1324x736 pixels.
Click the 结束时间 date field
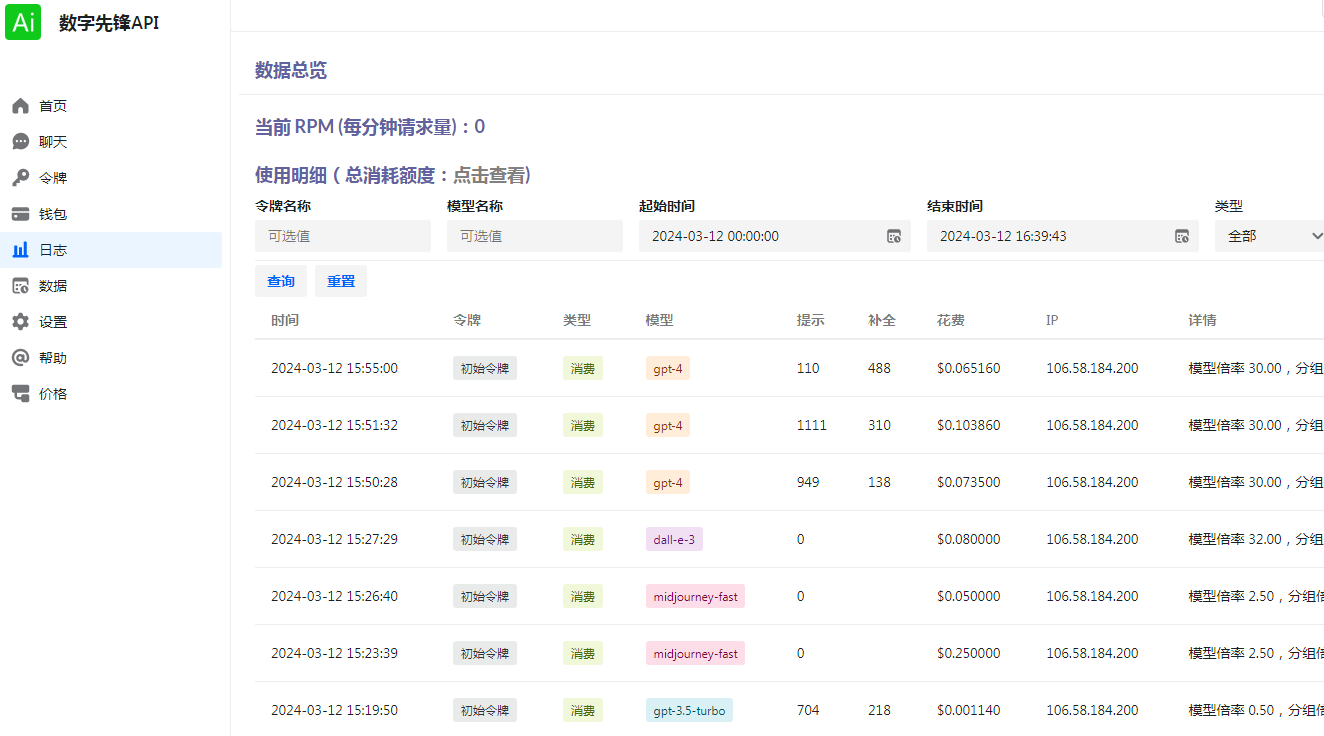tap(1063, 236)
